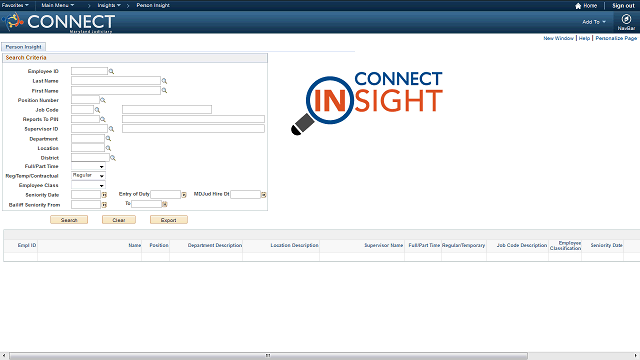Open the Location lookup magnifier

pyautogui.click(x=108, y=148)
